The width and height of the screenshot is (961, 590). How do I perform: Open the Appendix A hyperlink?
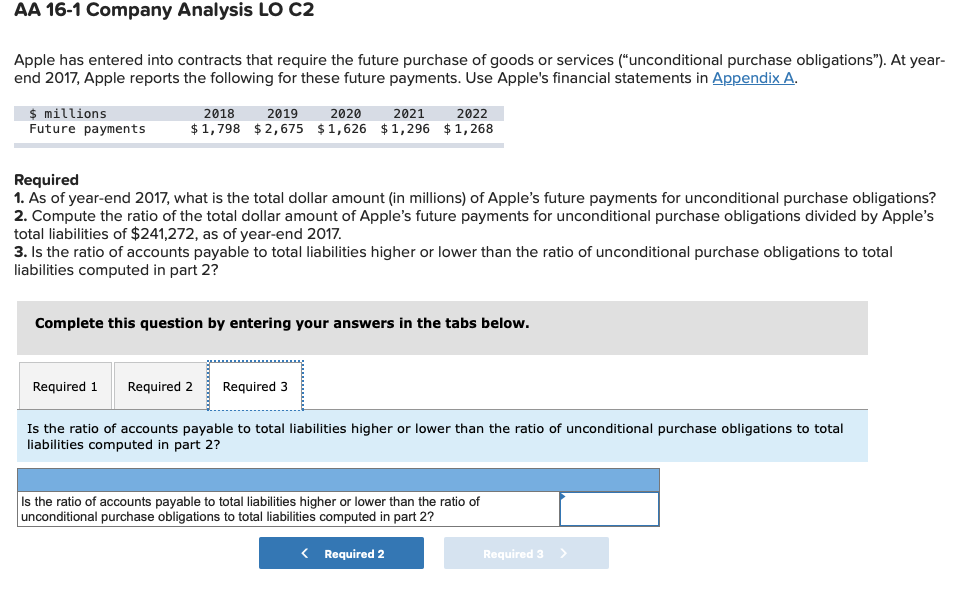point(751,77)
